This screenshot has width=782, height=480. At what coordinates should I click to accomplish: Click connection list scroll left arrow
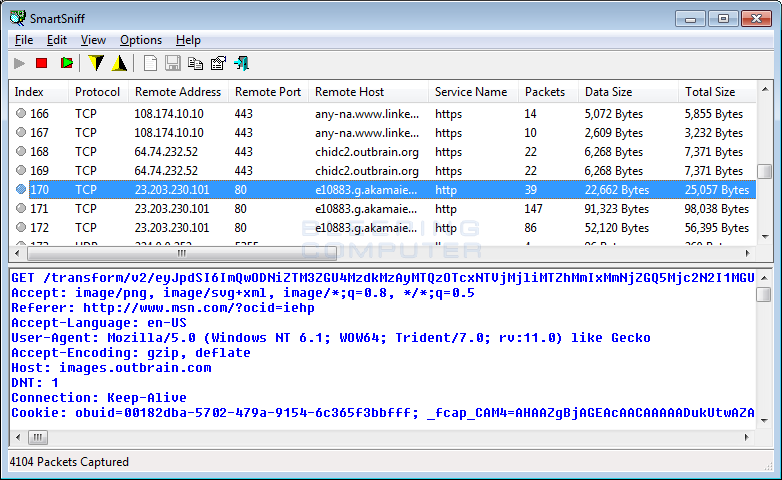17,253
